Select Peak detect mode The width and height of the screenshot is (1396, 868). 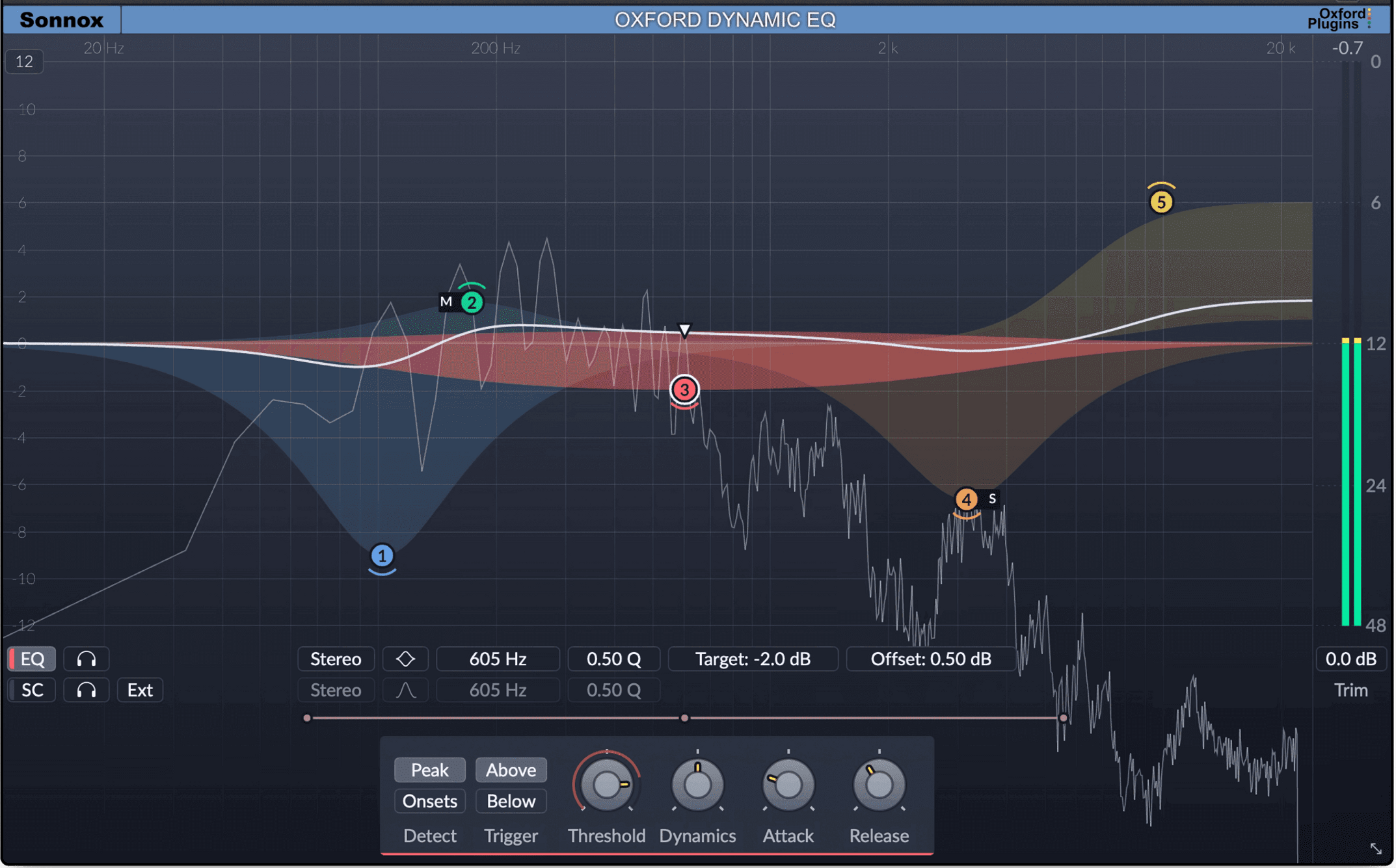[430, 770]
